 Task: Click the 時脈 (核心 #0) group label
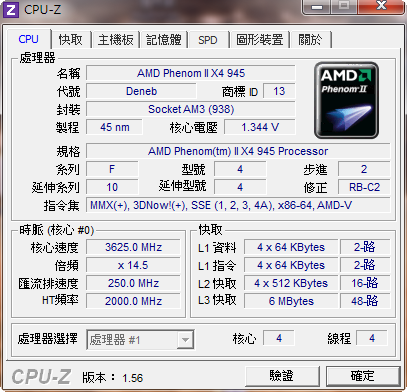[57, 230]
